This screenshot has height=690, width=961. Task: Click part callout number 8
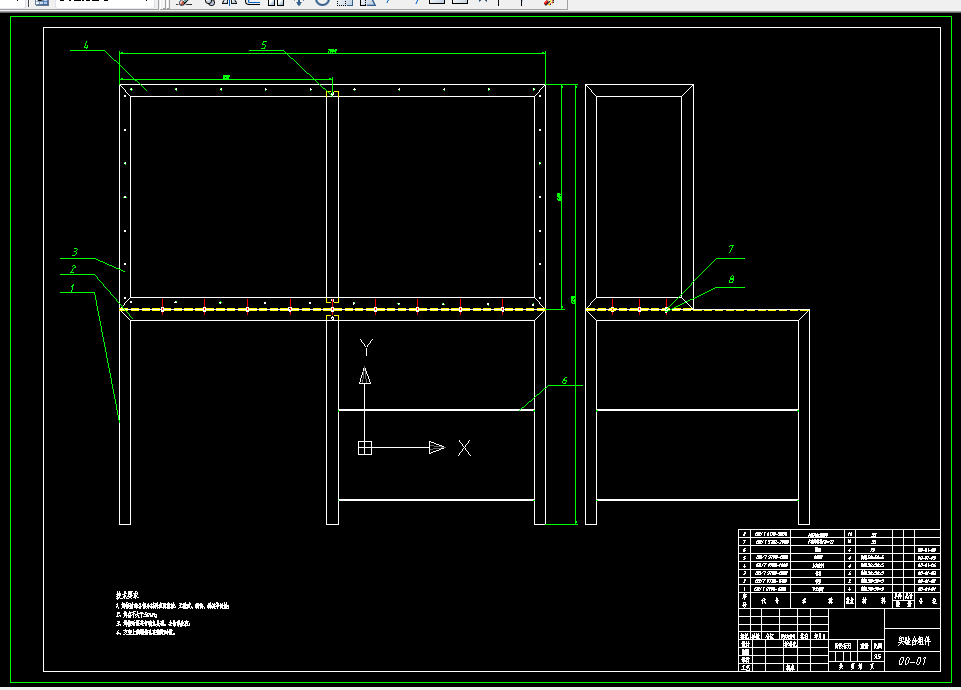[x=731, y=279]
